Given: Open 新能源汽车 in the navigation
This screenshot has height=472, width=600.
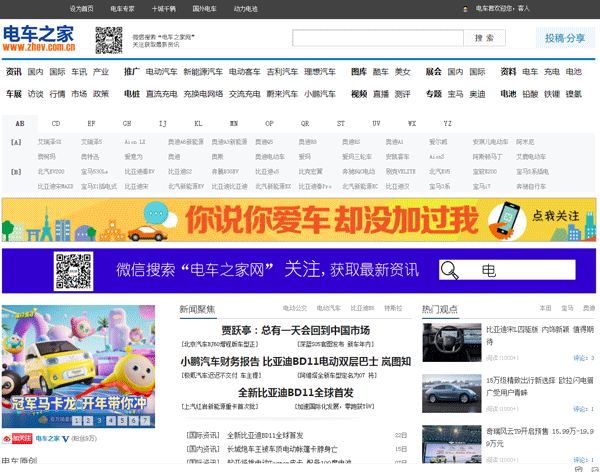Looking at the screenshot, I should [x=203, y=72].
